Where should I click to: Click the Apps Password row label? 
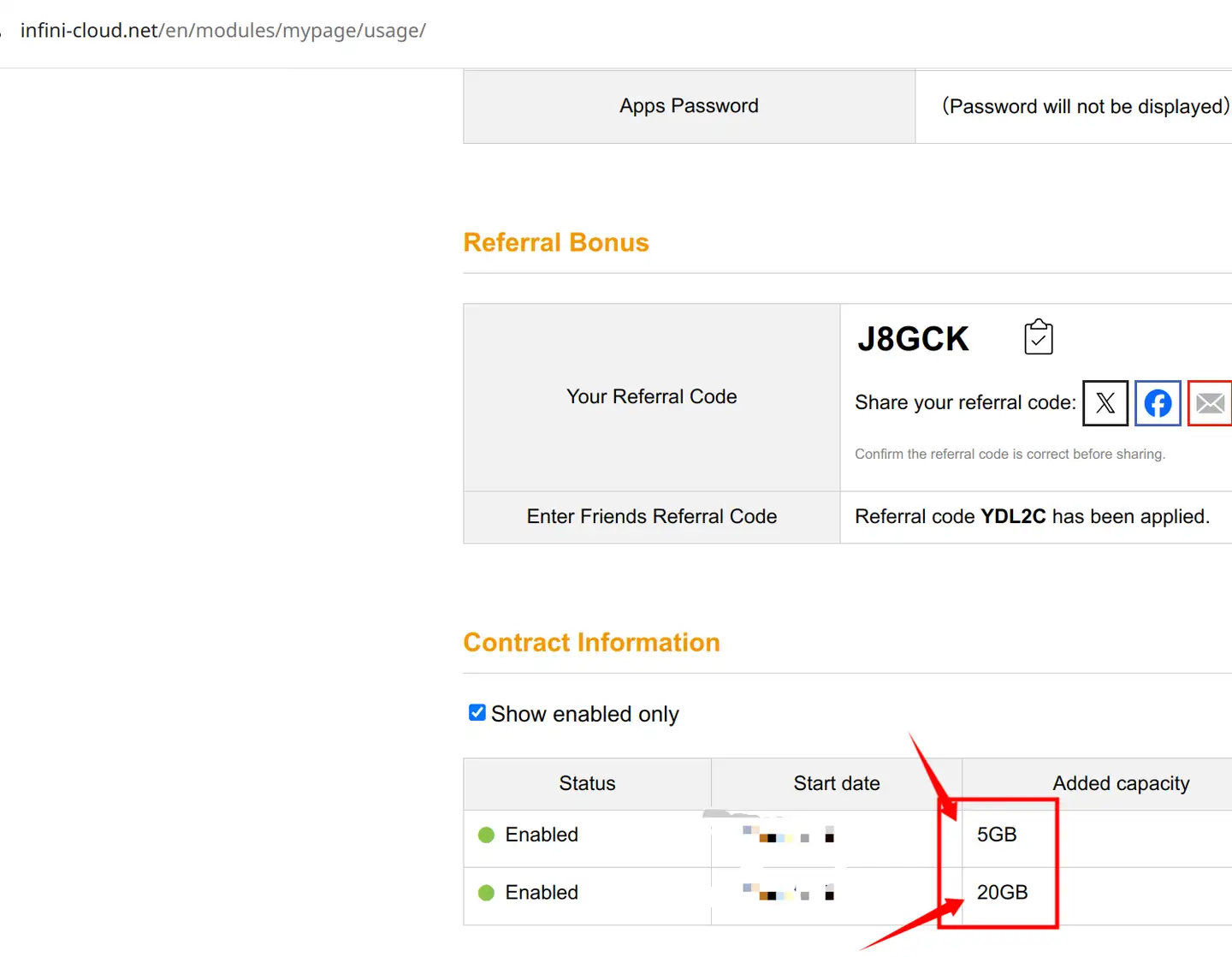point(689,105)
